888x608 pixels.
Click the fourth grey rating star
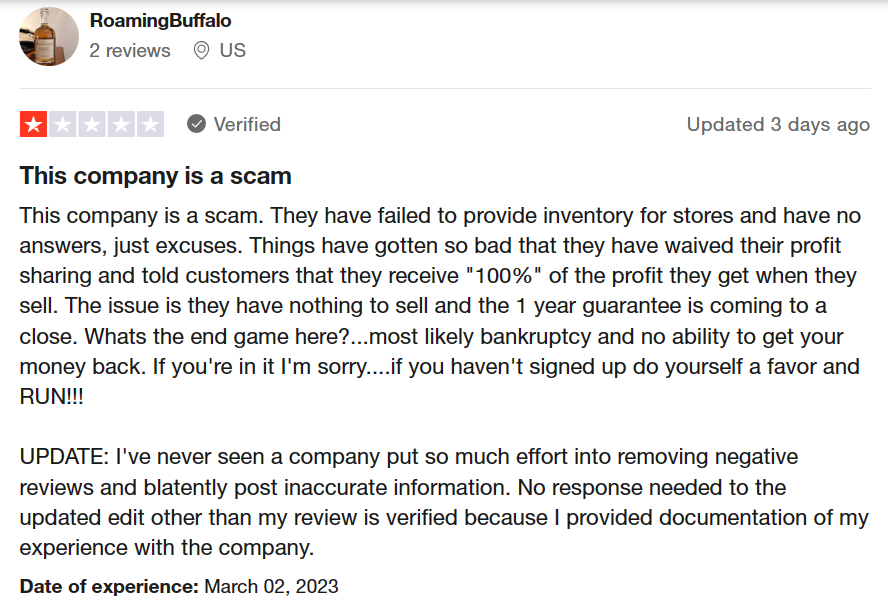pyautogui.click(x=121, y=125)
